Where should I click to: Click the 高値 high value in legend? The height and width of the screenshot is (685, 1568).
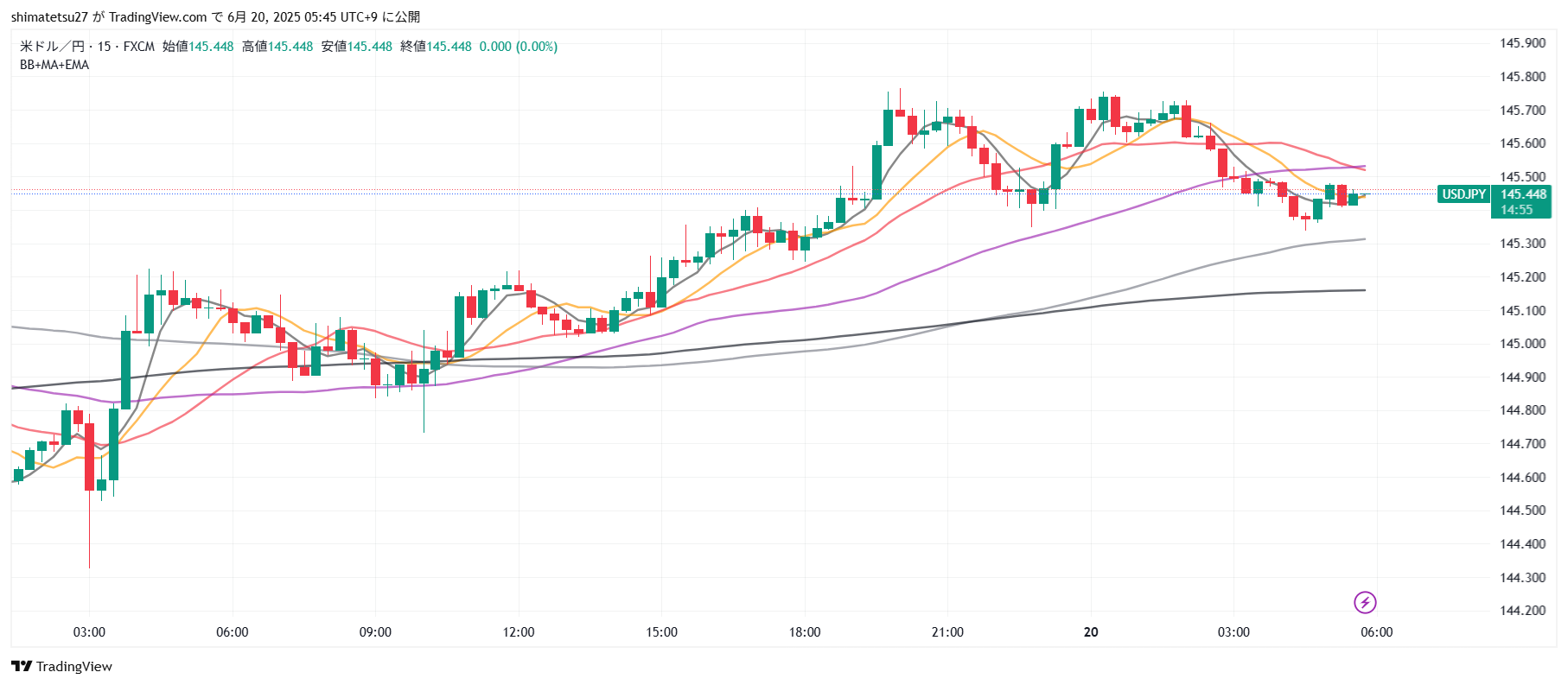tap(290, 47)
